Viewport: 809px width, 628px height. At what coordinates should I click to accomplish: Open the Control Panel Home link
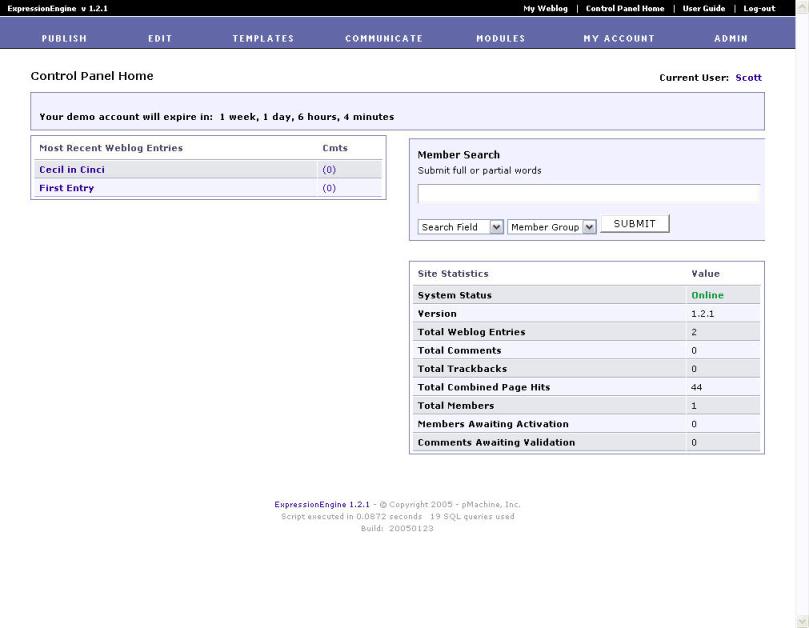click(625, 8)
